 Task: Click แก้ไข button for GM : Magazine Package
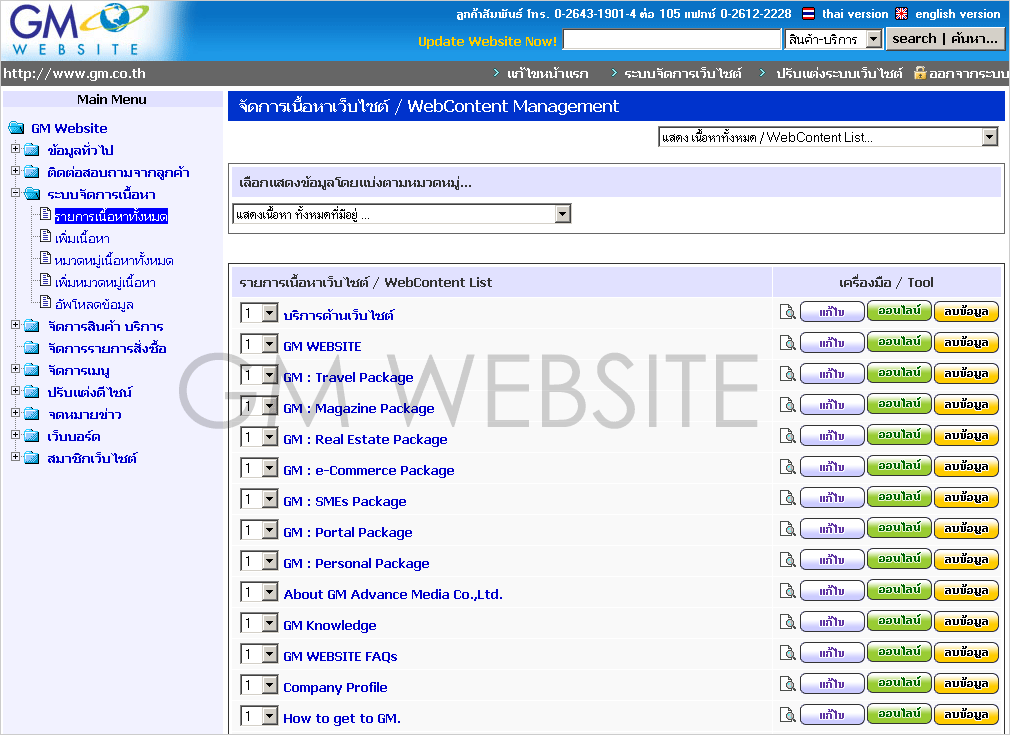(x=832, y=405)
